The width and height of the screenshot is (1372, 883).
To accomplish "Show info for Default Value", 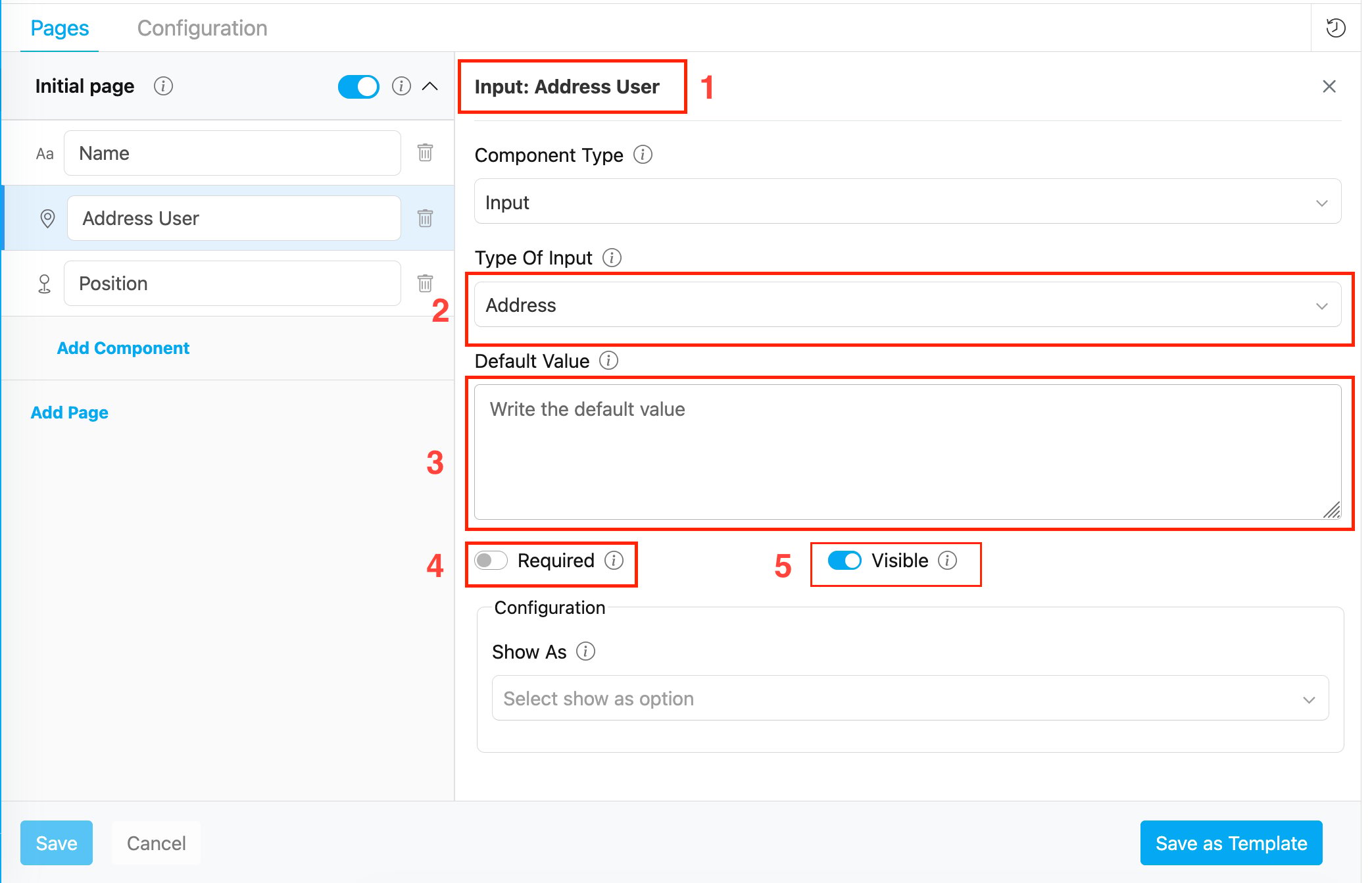I will (608, 361).
